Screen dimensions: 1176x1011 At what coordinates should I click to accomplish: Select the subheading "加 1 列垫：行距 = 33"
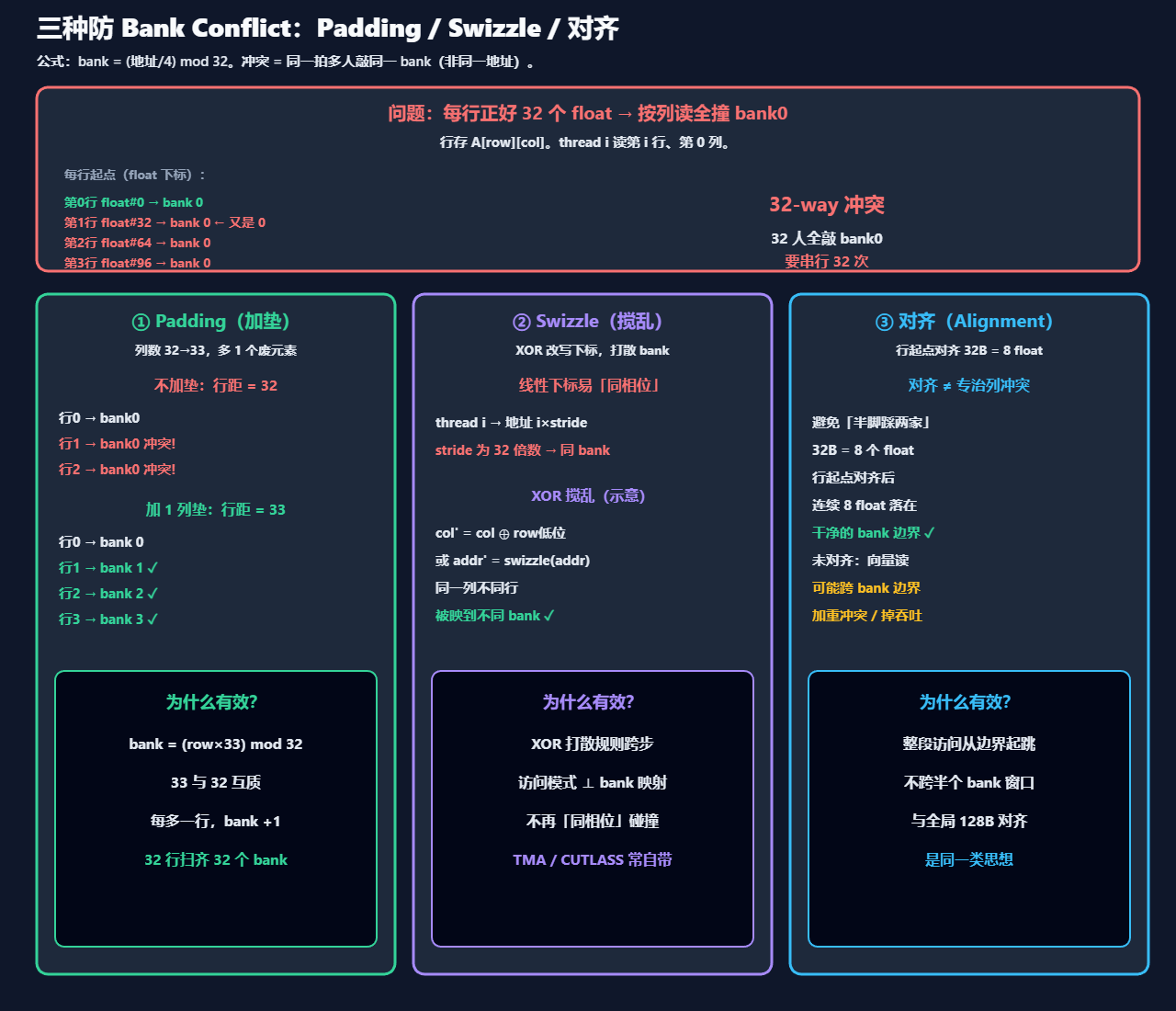coord(216,509)
